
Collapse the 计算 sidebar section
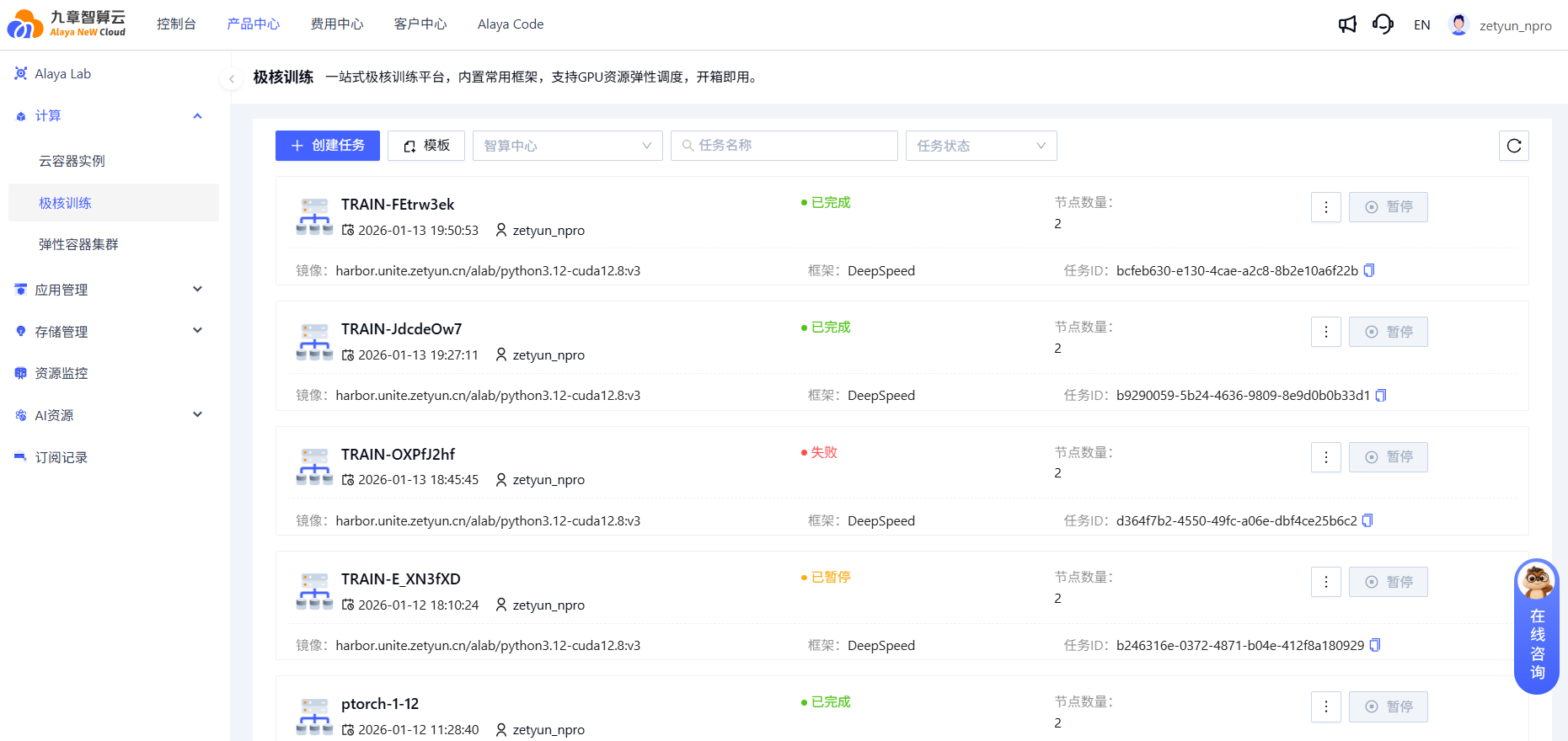pyautogui.click(x=197, y=116)
